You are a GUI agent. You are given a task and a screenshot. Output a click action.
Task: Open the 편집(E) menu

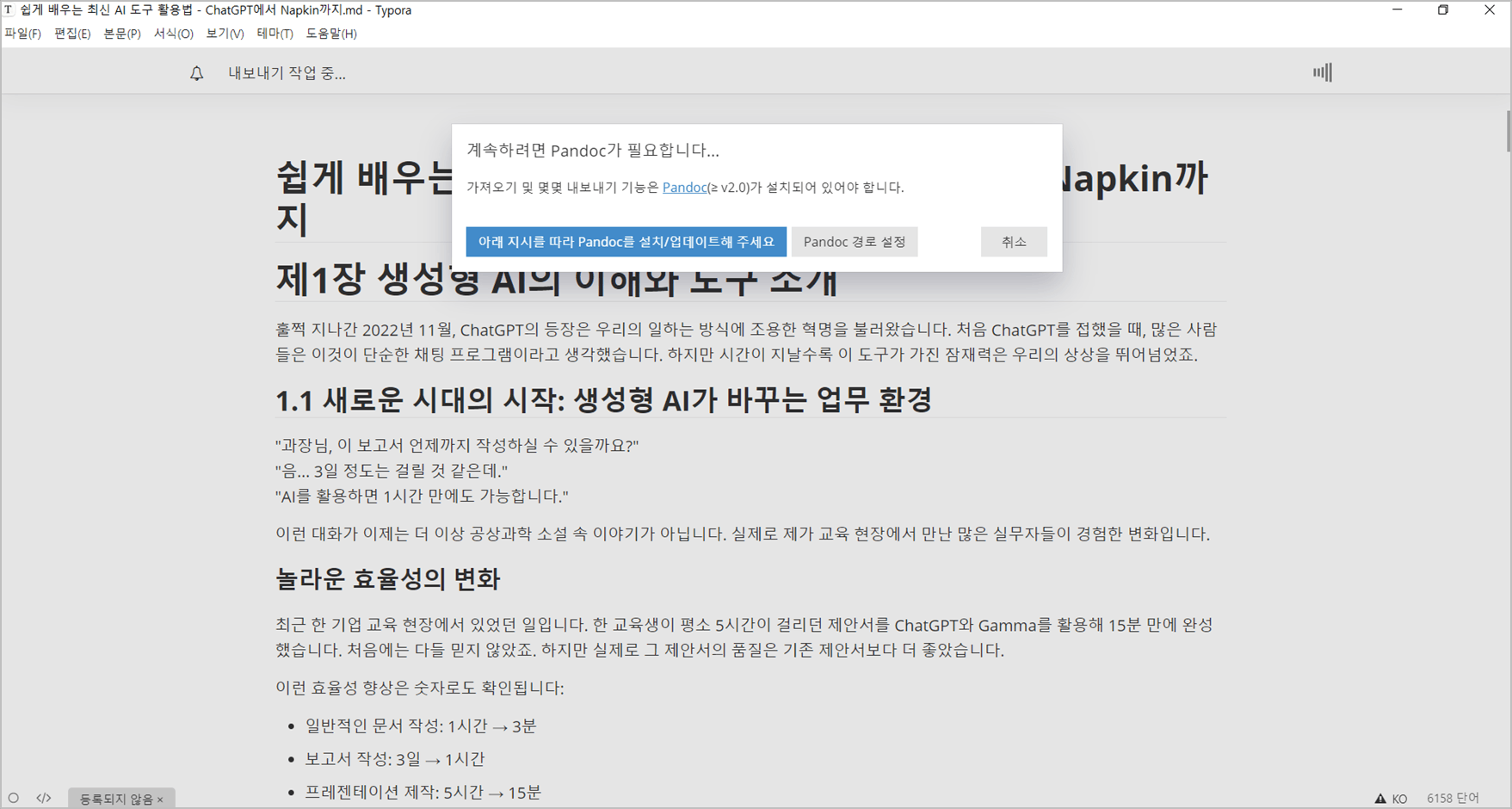pyautogui.click(x=72, y=34)
